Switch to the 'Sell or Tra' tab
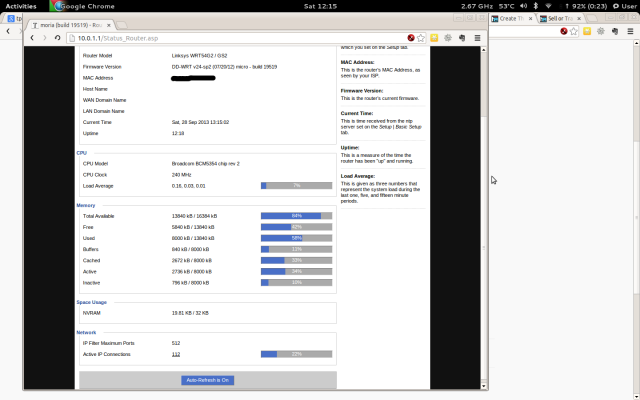This screenshot has height=400, width=640. click(x=559, y=18)
